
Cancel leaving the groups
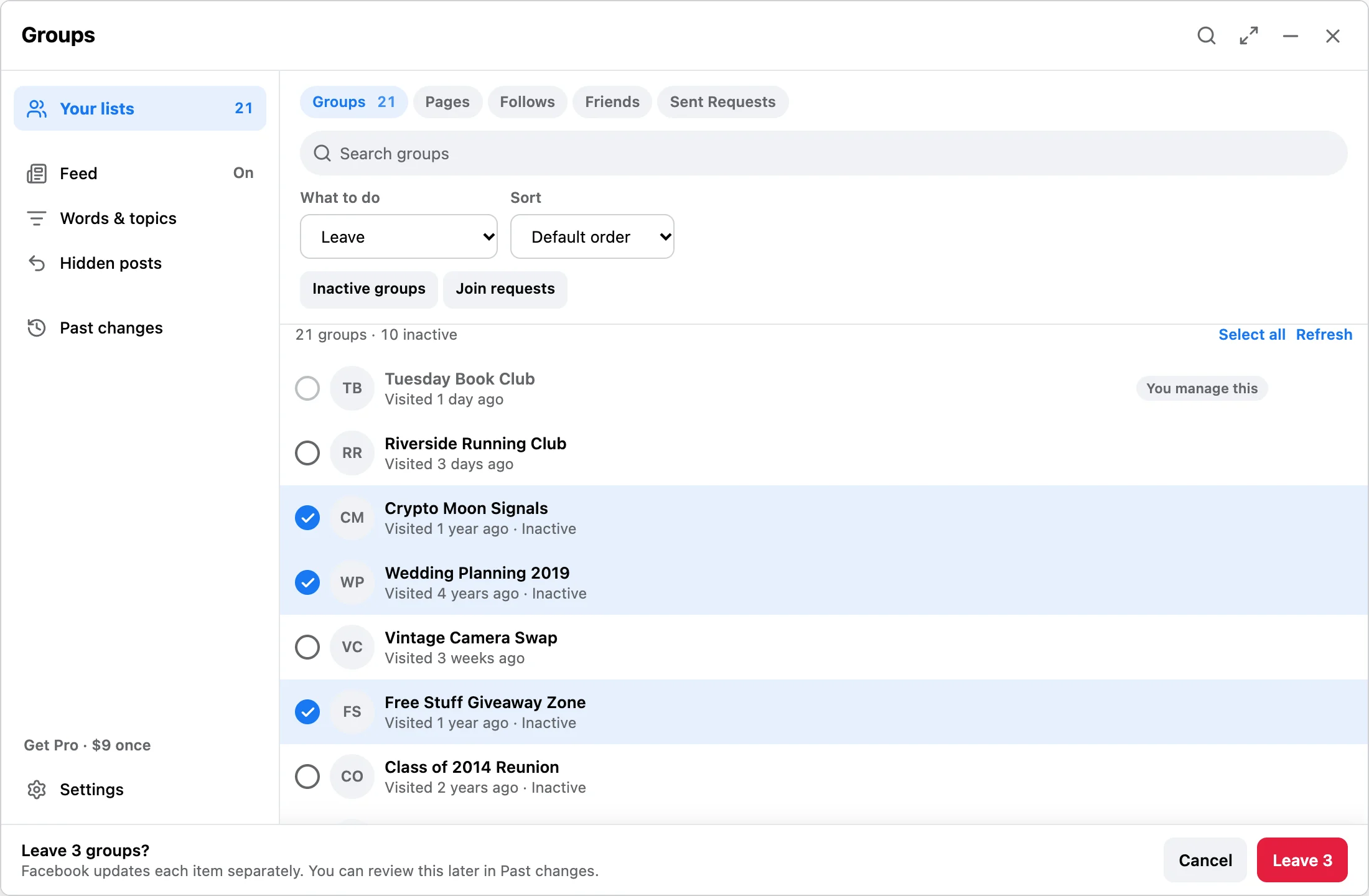1205,861
